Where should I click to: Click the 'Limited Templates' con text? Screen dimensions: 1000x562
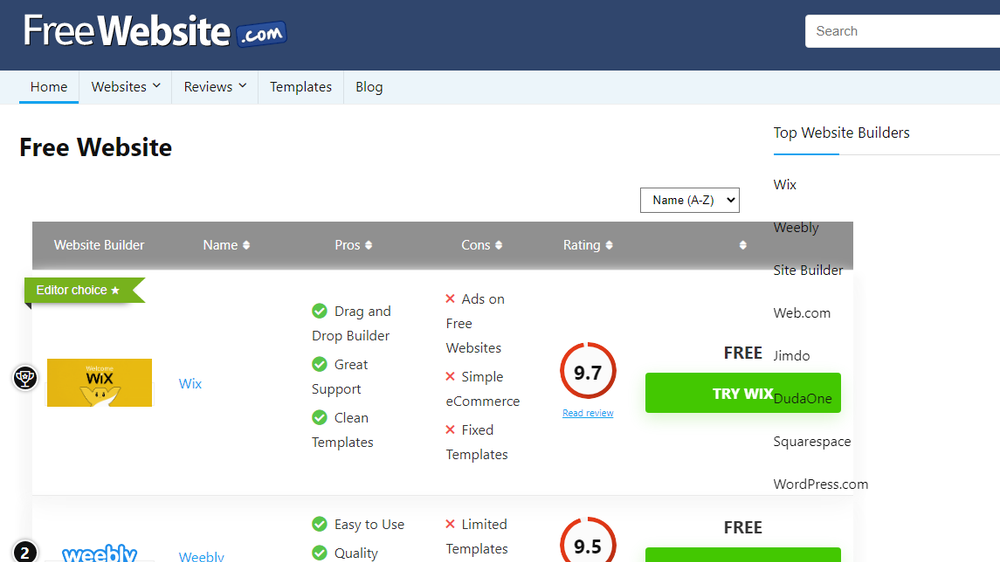coord(477,536)
